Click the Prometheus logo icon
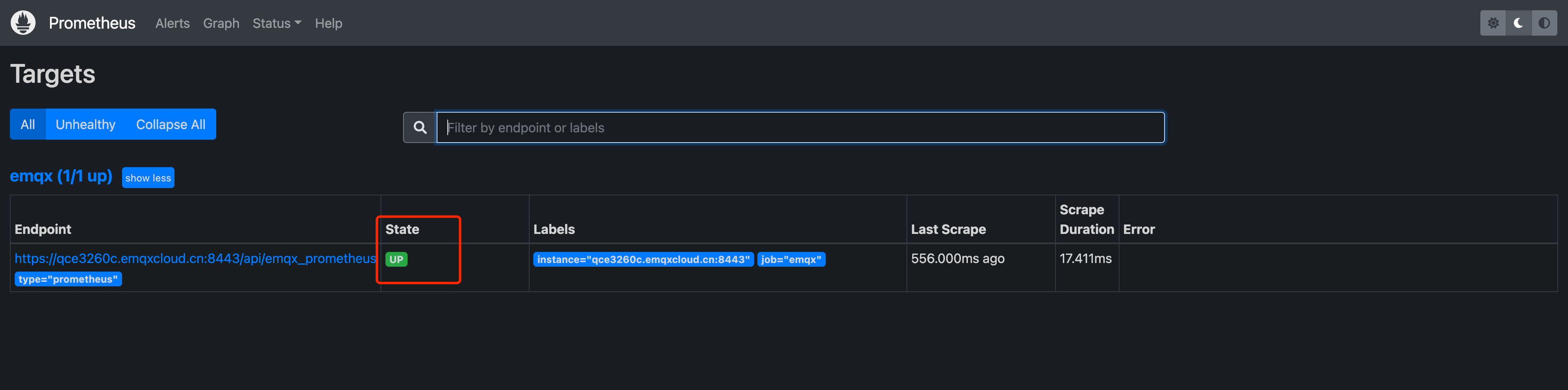This screenshot has height=390, width=1568. click(x=23, y=23)
